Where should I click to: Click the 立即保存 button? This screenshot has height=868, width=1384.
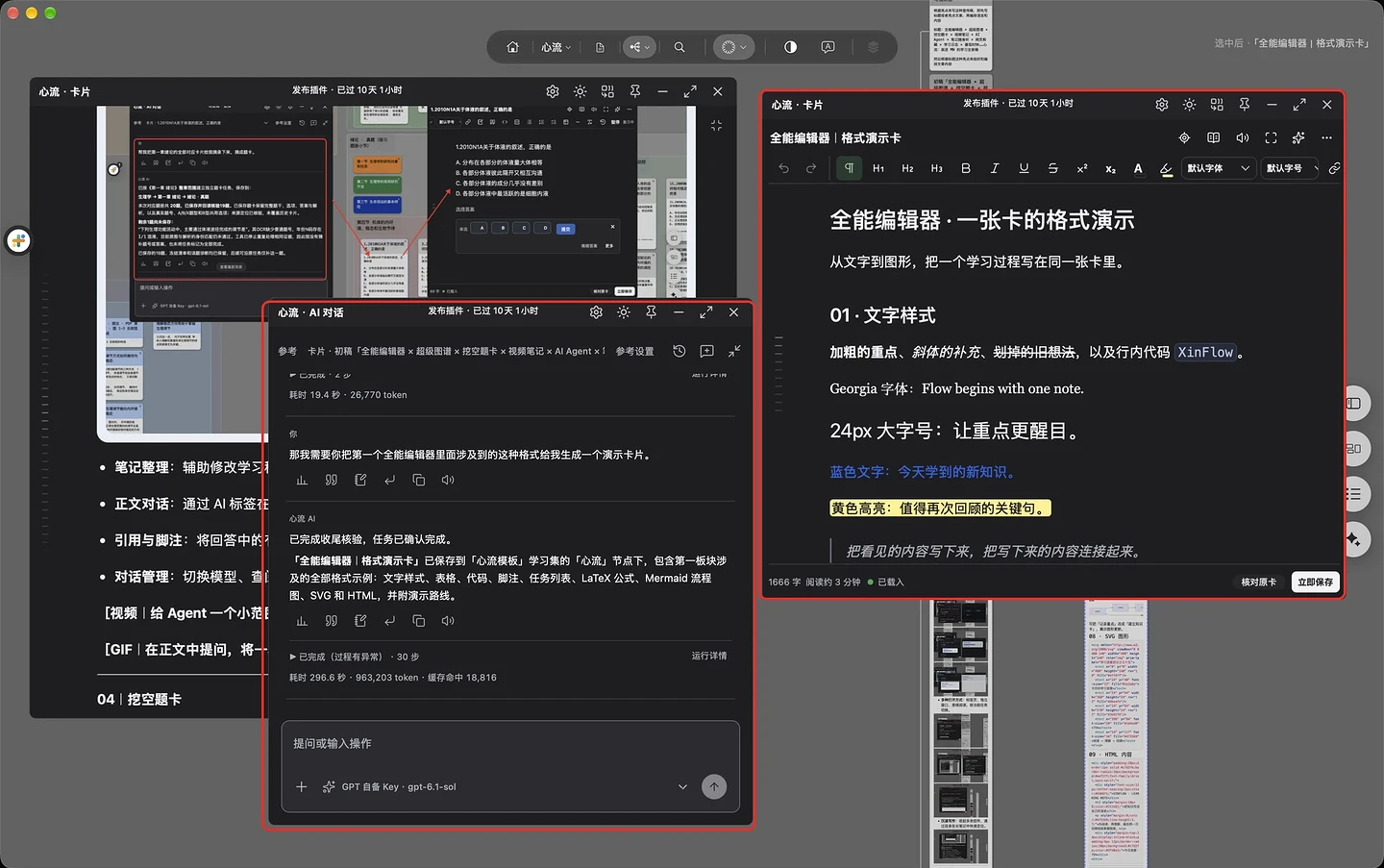pos(1315,582)
